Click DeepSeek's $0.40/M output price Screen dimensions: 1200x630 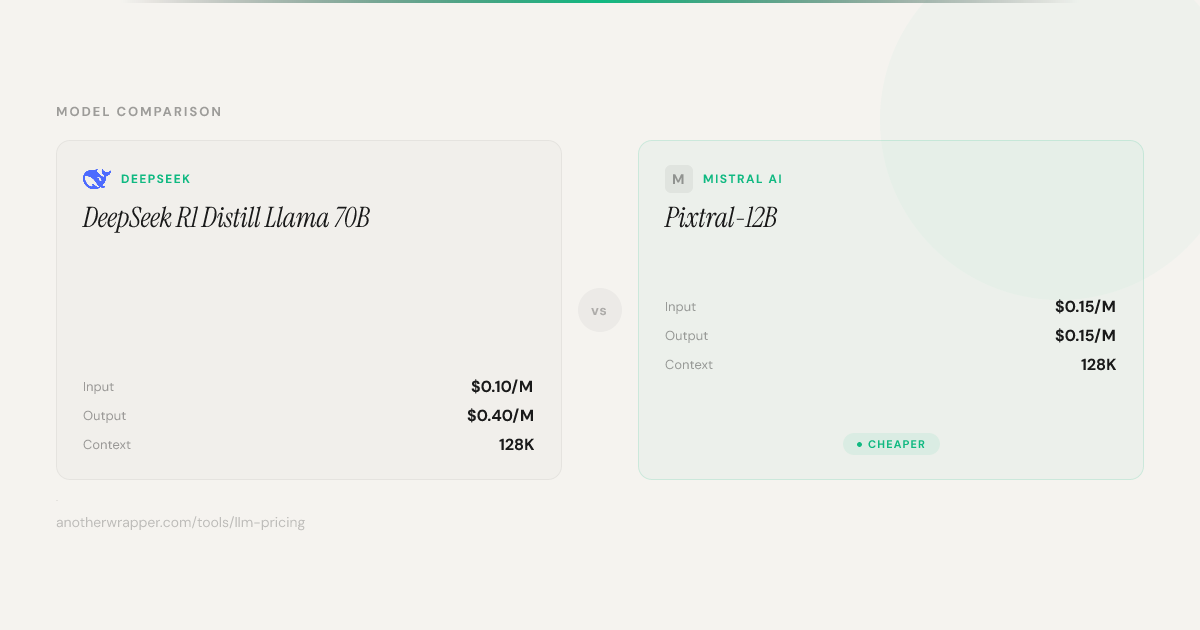point(500,416)
